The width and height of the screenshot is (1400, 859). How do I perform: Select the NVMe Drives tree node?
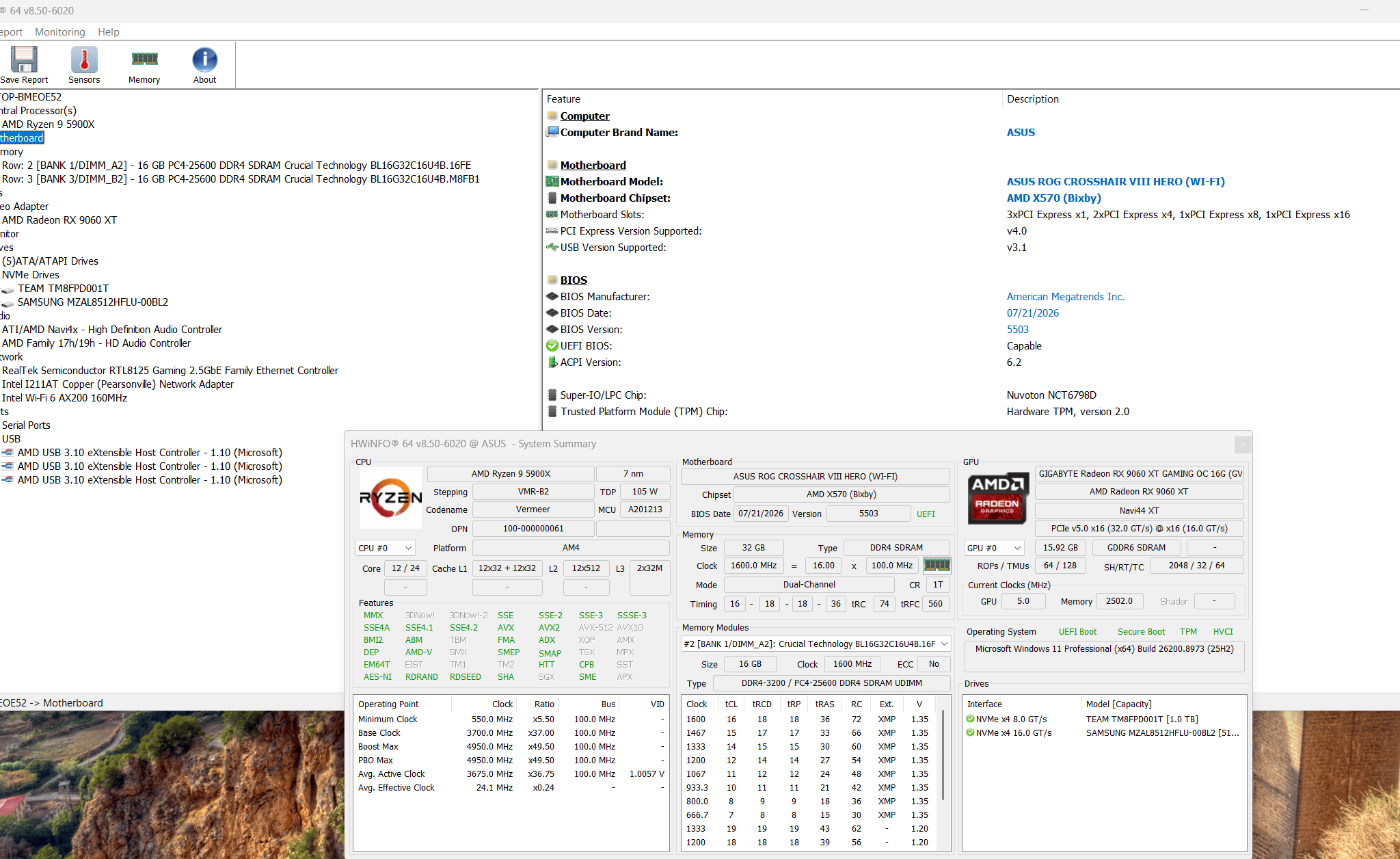click(31, 274)
